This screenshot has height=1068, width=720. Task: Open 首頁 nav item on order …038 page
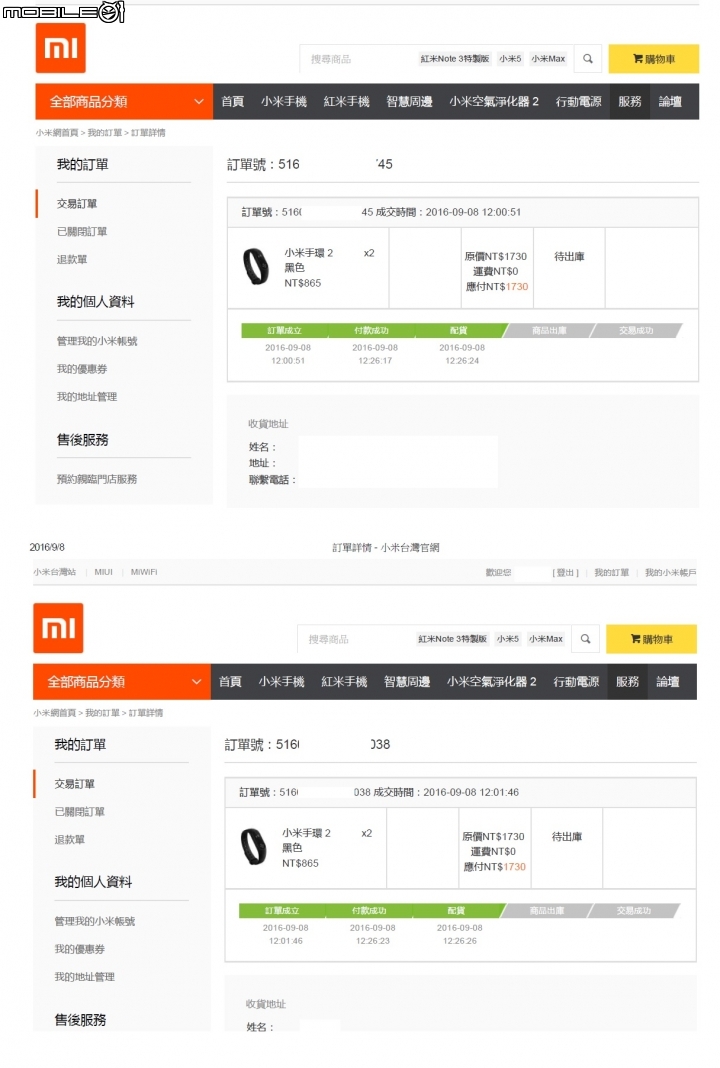[x=230, y=682]
